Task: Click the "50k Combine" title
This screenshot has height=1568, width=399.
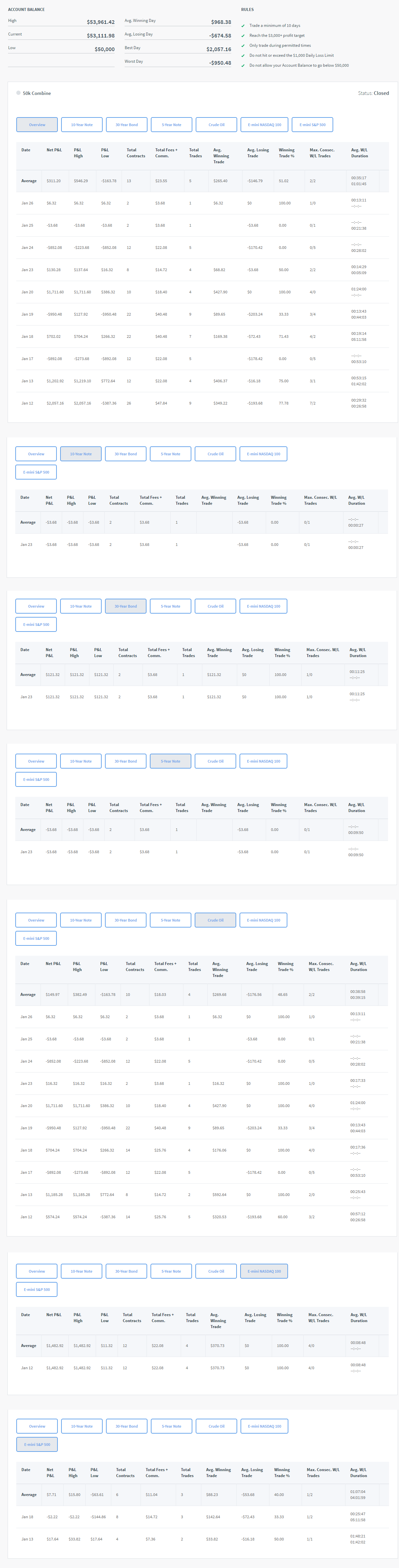Action: [x=37, y=93]
